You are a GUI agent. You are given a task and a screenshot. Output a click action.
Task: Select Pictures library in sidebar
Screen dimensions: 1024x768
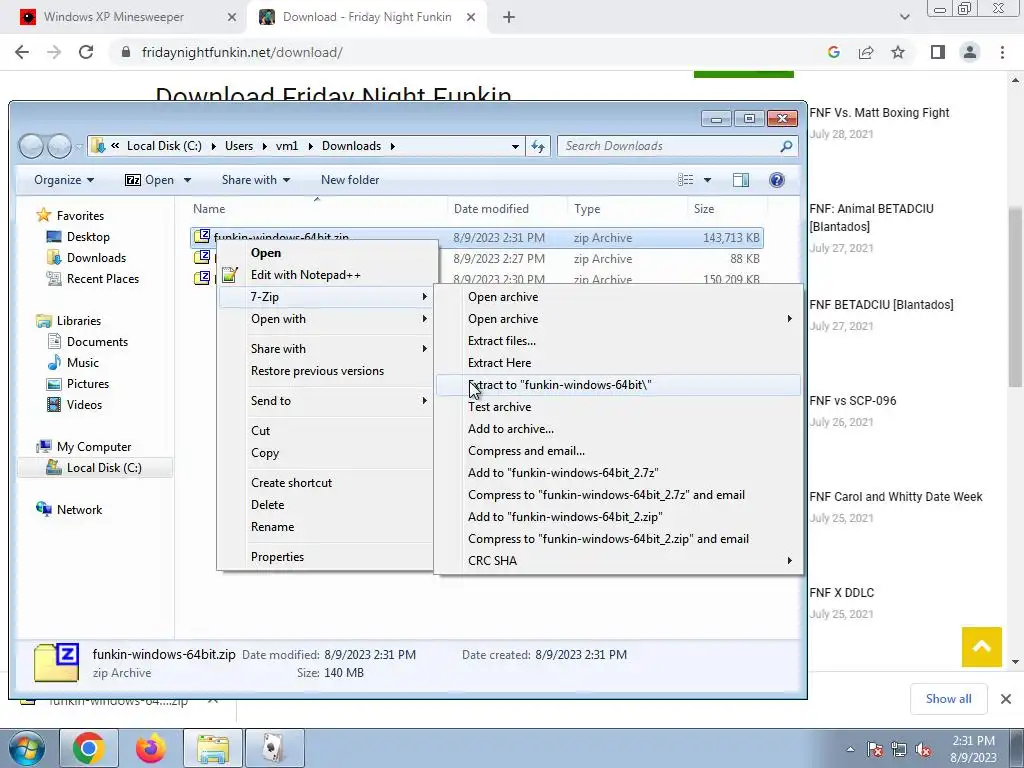tap(88, 383)
